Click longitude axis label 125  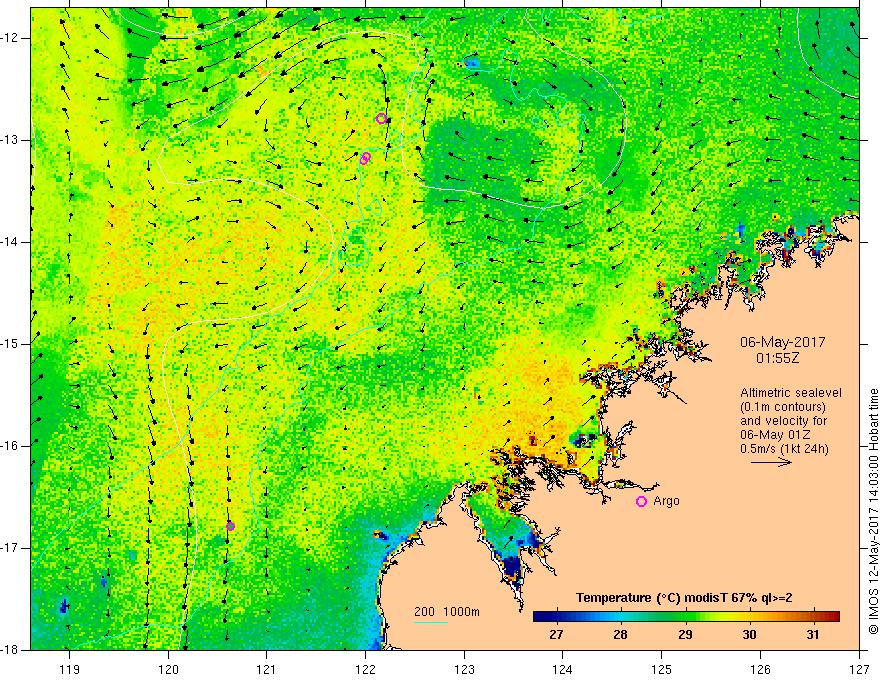(x=662, y=669)
